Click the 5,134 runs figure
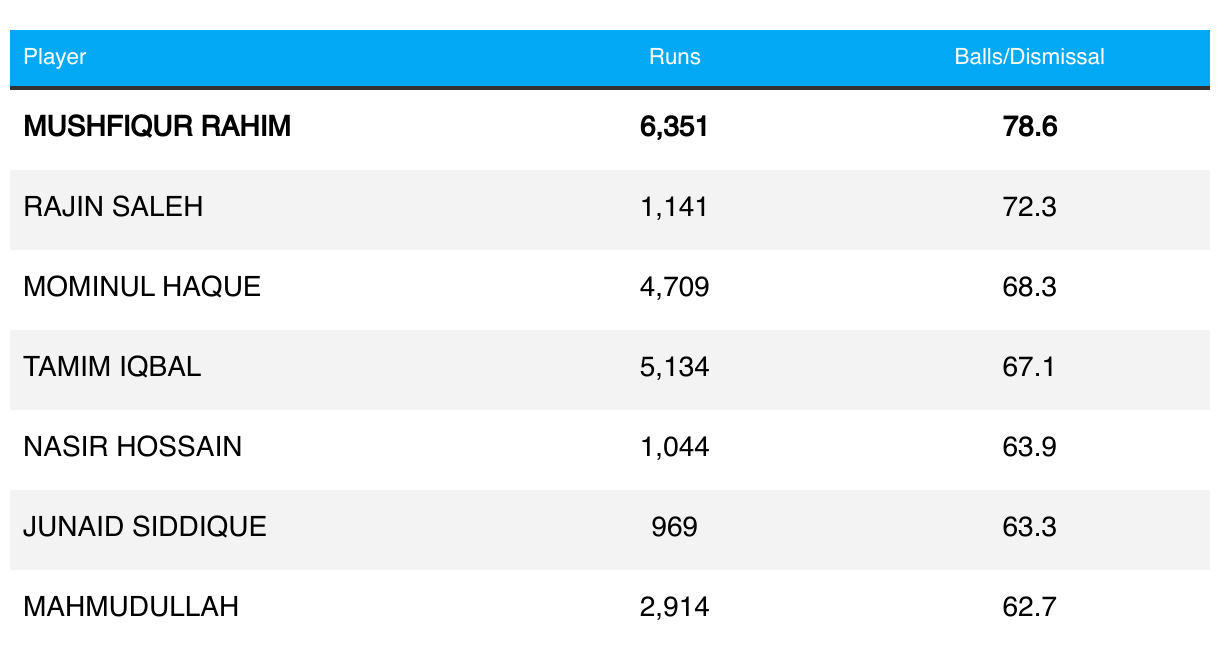This screenshot has width=1220, height=660. click(674, 367)
